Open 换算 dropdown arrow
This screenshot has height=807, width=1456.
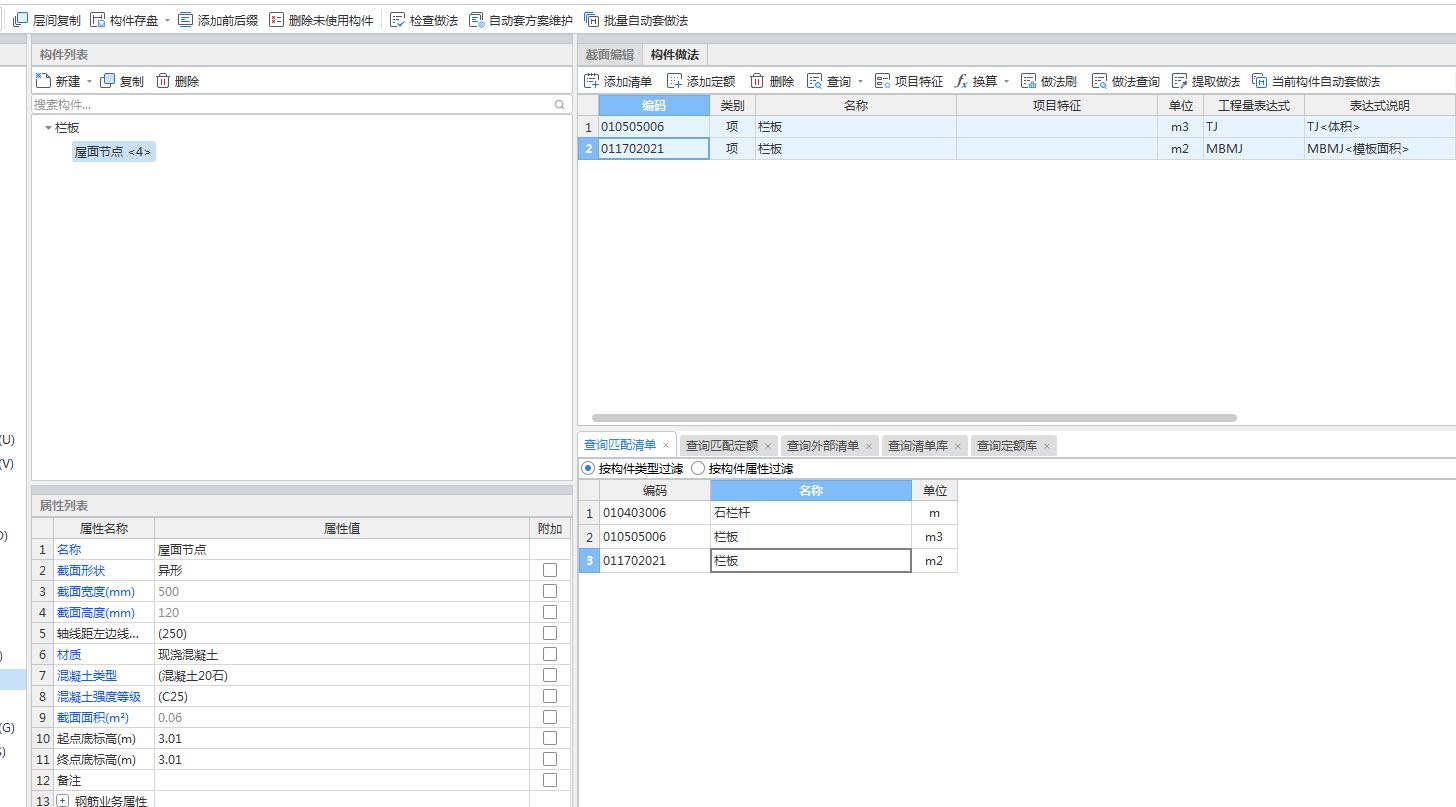coord(1007,82)
